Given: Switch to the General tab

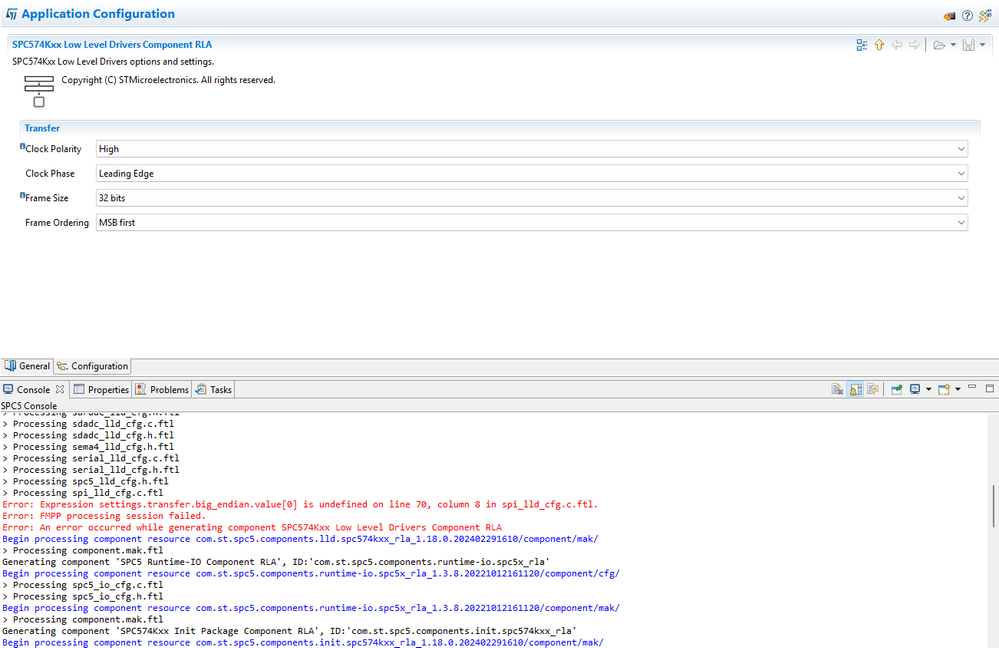Looking at the screenshot, I should pos(27,366).
